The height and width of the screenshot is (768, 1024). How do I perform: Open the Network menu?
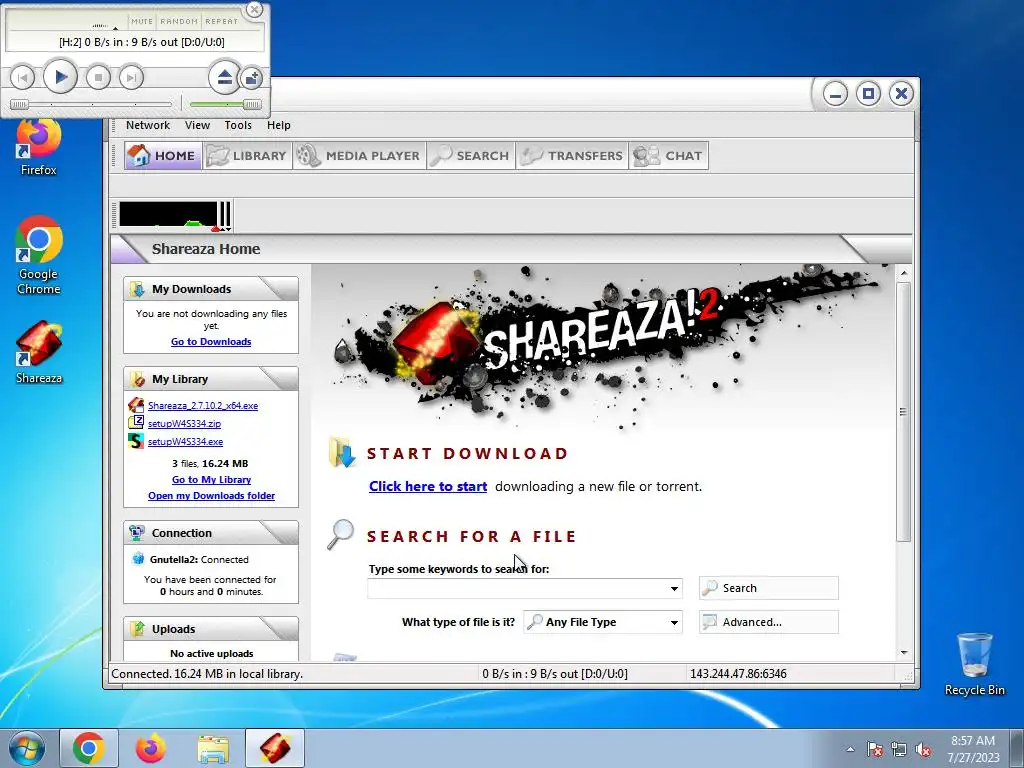point(148,125)
